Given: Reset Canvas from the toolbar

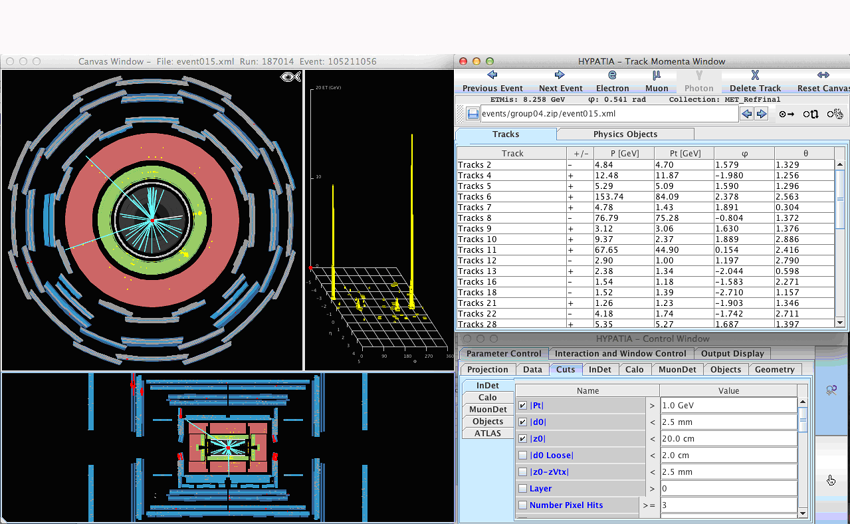Looking at the screenshot, I should click(x=823, y=81).
